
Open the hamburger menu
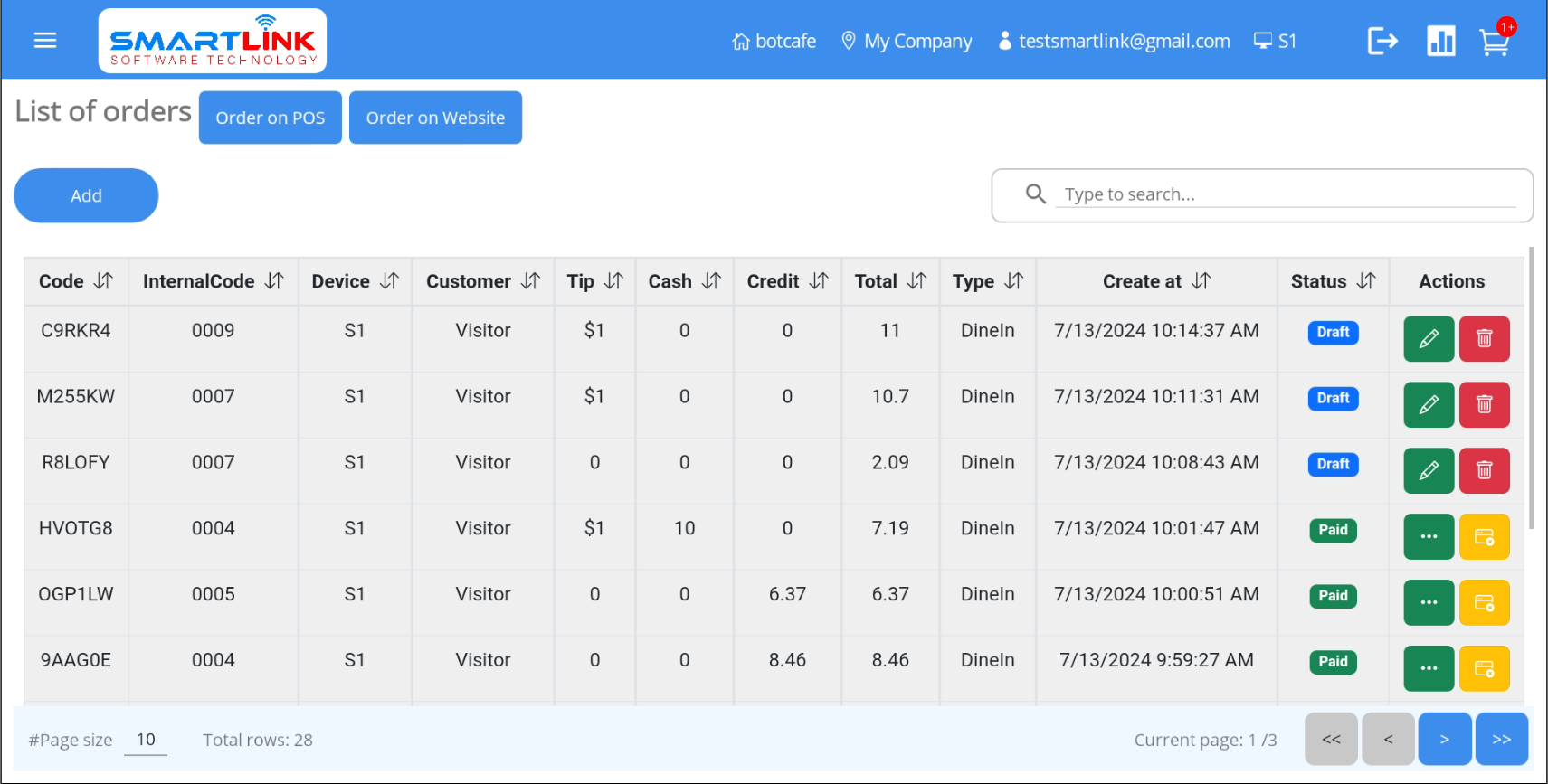click(45, 41)
